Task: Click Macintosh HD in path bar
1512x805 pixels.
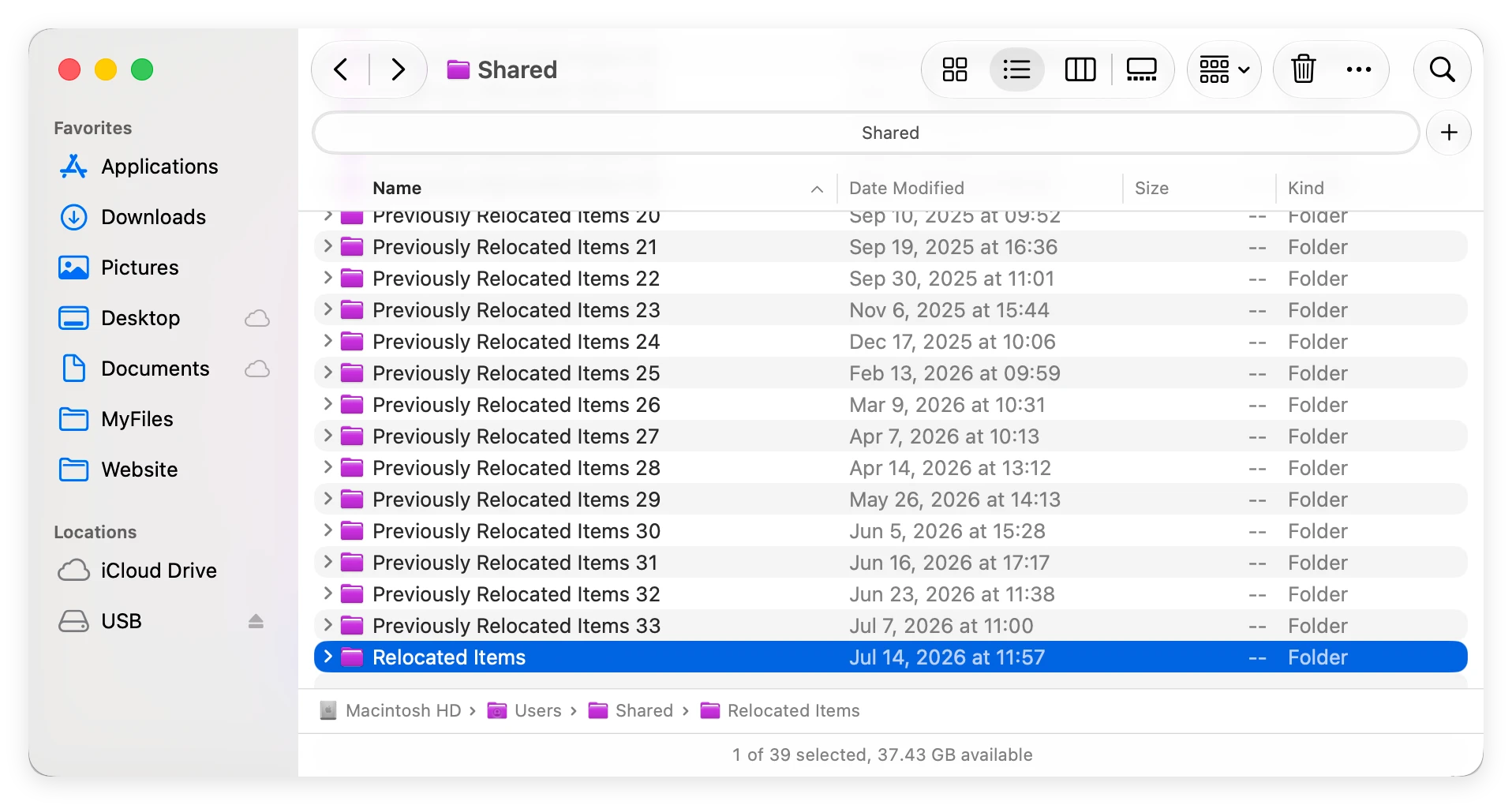Action: pyautogui.click(x=391, y=710)
